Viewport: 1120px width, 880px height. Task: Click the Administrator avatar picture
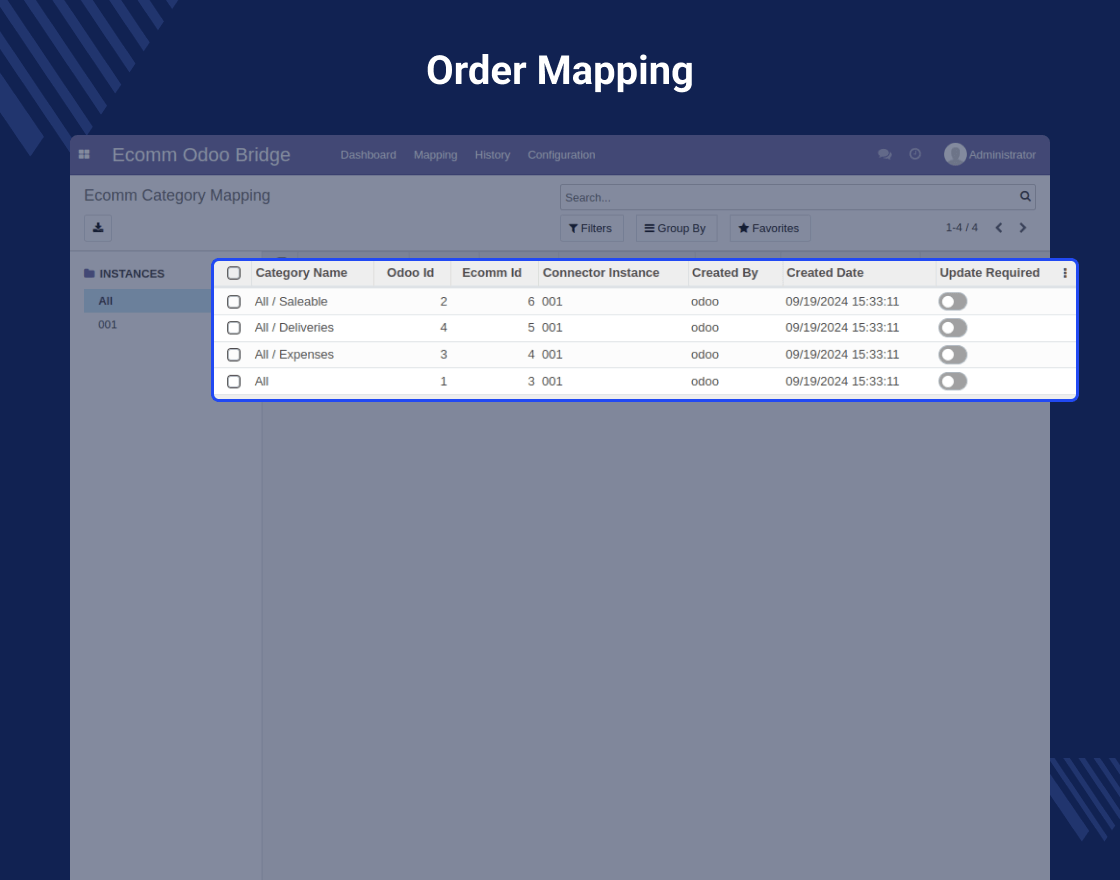pyautogui.click(x=955, y=154)
